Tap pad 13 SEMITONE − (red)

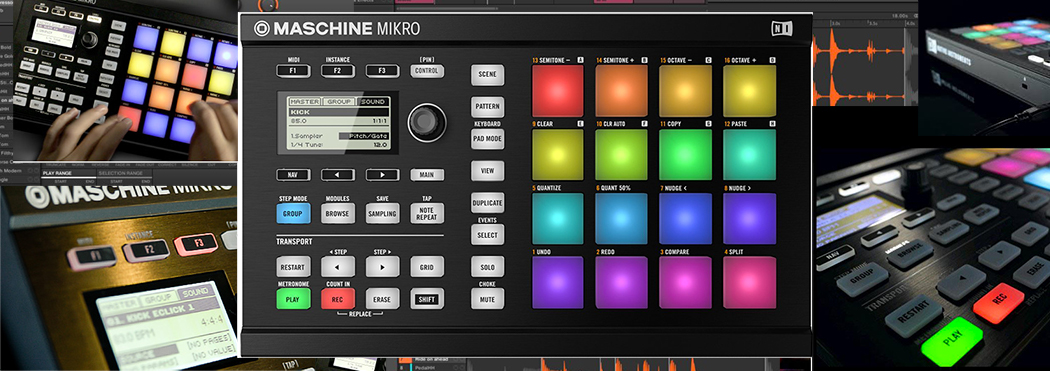pos(558,91)
